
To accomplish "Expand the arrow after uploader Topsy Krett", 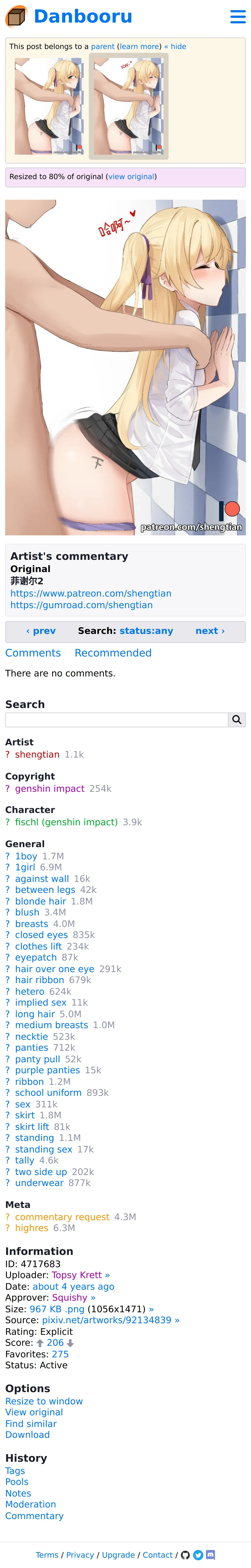I will (107, 1275).
